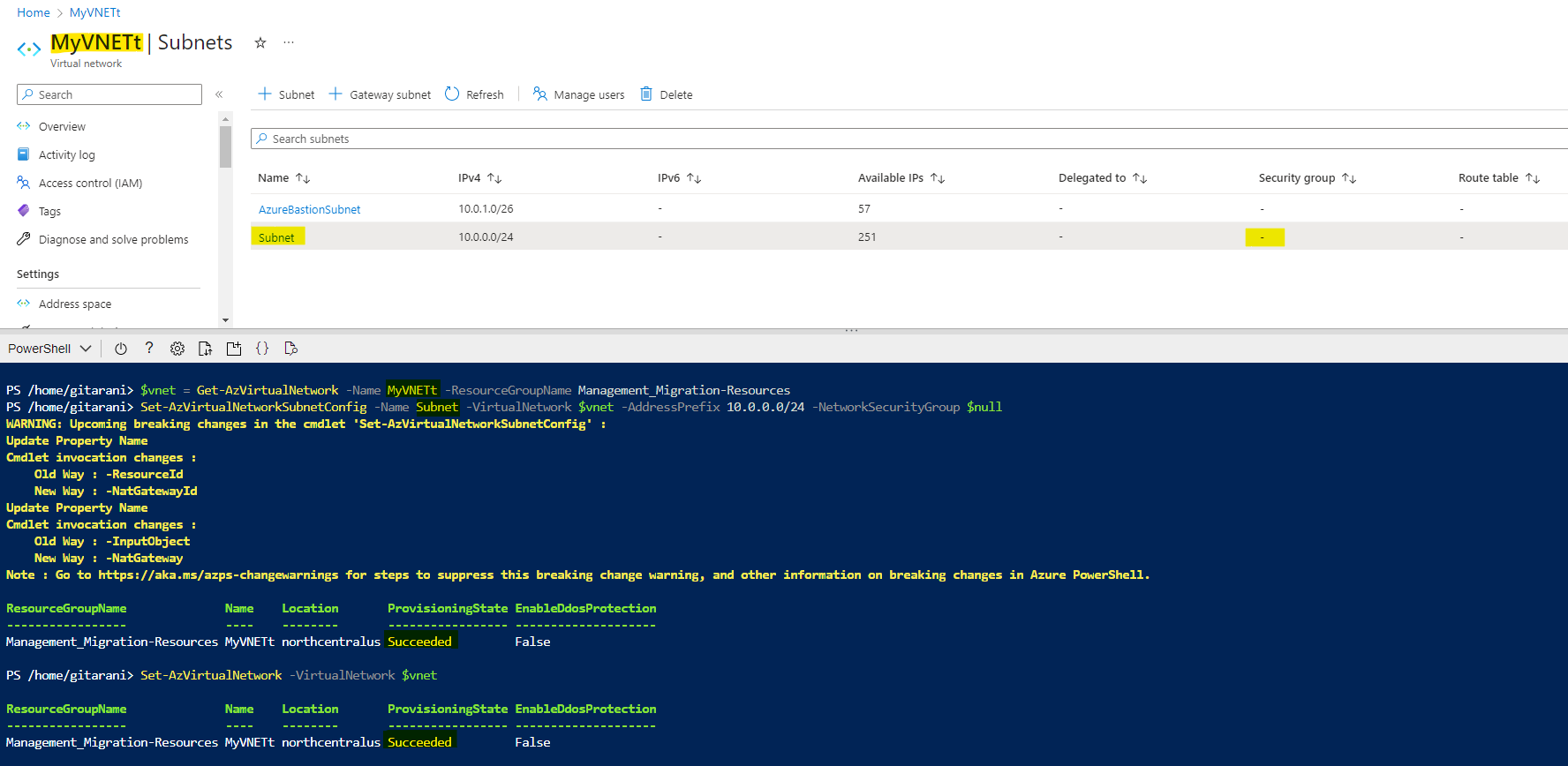Open Access control (IAM) menu item
Viewport: 1568px width, 766px height.
point(90,184)
